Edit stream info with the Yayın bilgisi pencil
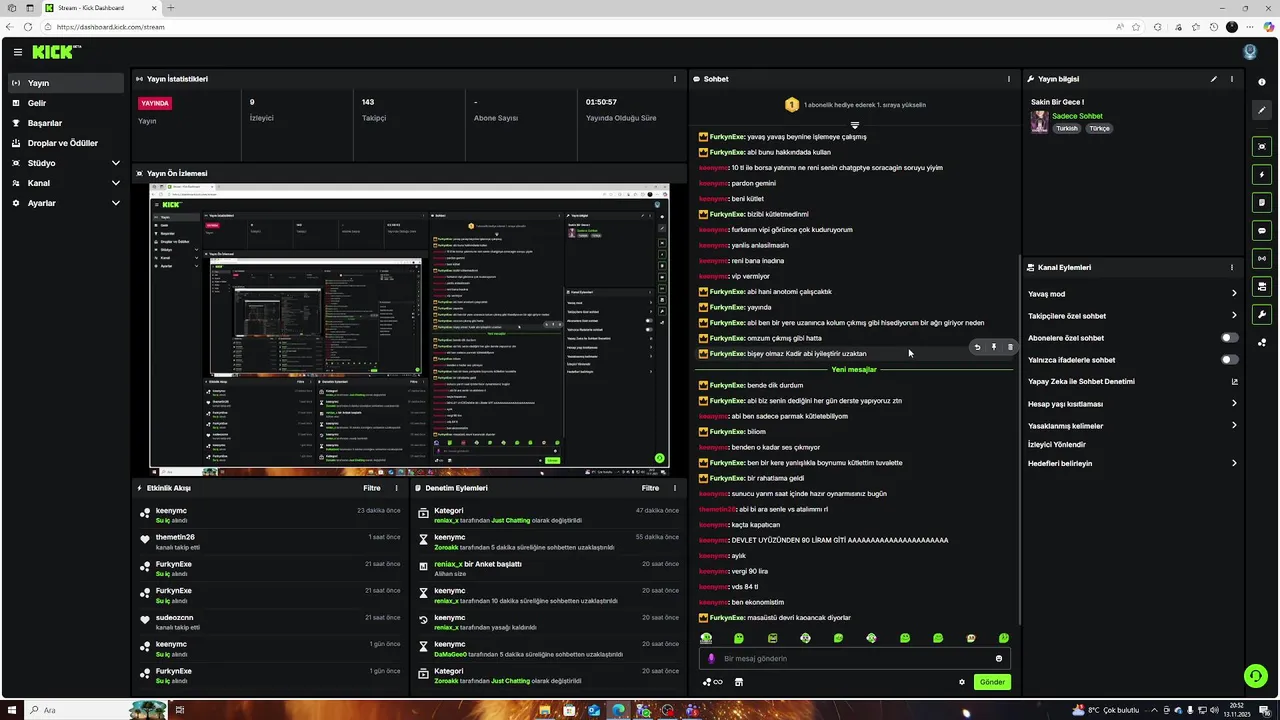Viewport: 1280px width, 720px height. pos(1214,79)
